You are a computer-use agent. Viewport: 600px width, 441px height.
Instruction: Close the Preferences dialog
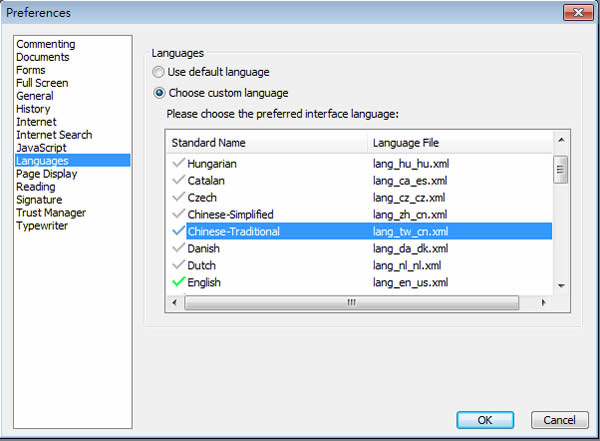[x=578, y=13]
